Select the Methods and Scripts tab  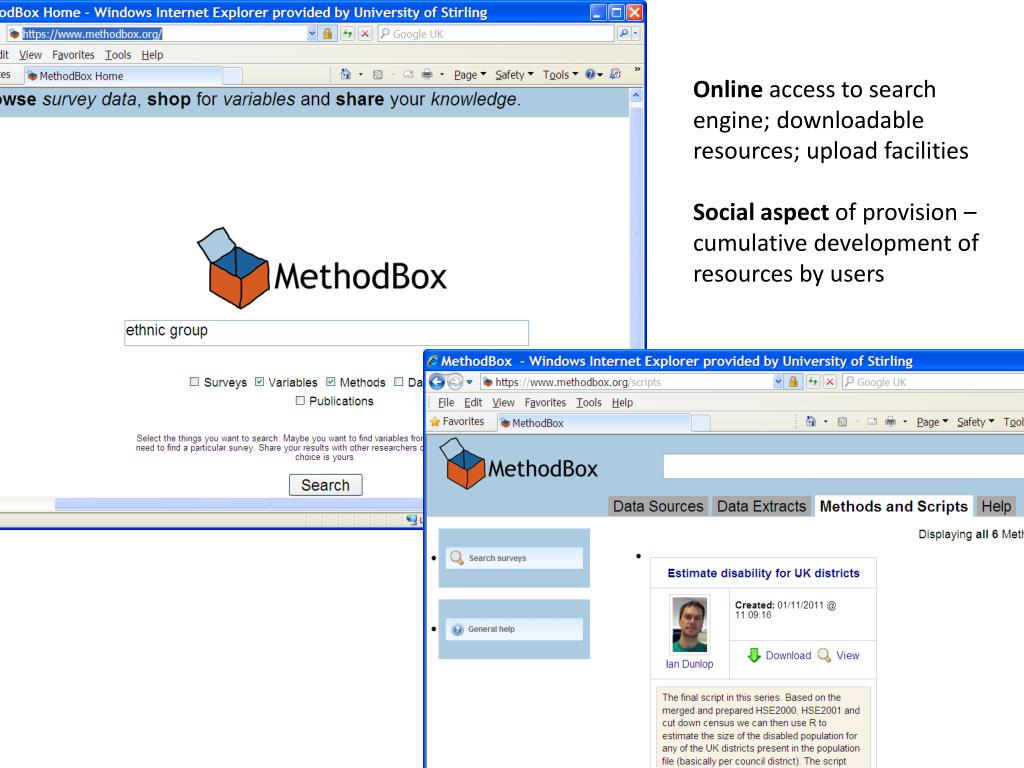[x=893, y=506]
